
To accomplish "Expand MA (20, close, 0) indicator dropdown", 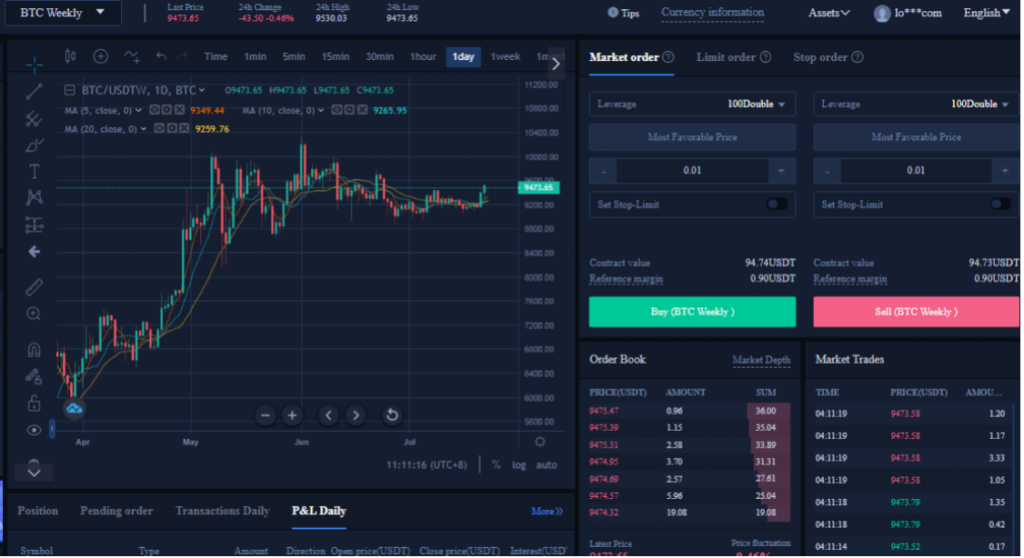I will 144,129.
